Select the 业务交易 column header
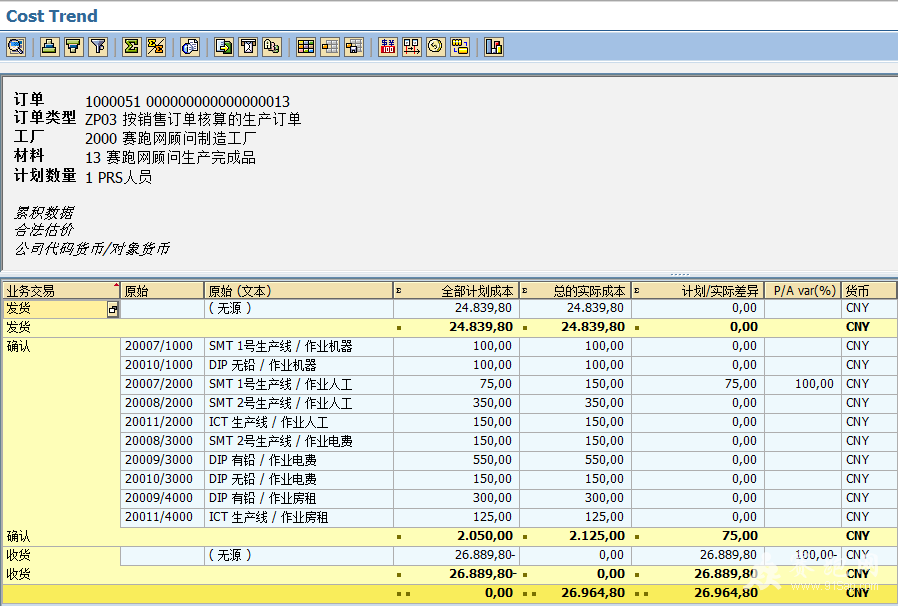 (x=61, y=290)
